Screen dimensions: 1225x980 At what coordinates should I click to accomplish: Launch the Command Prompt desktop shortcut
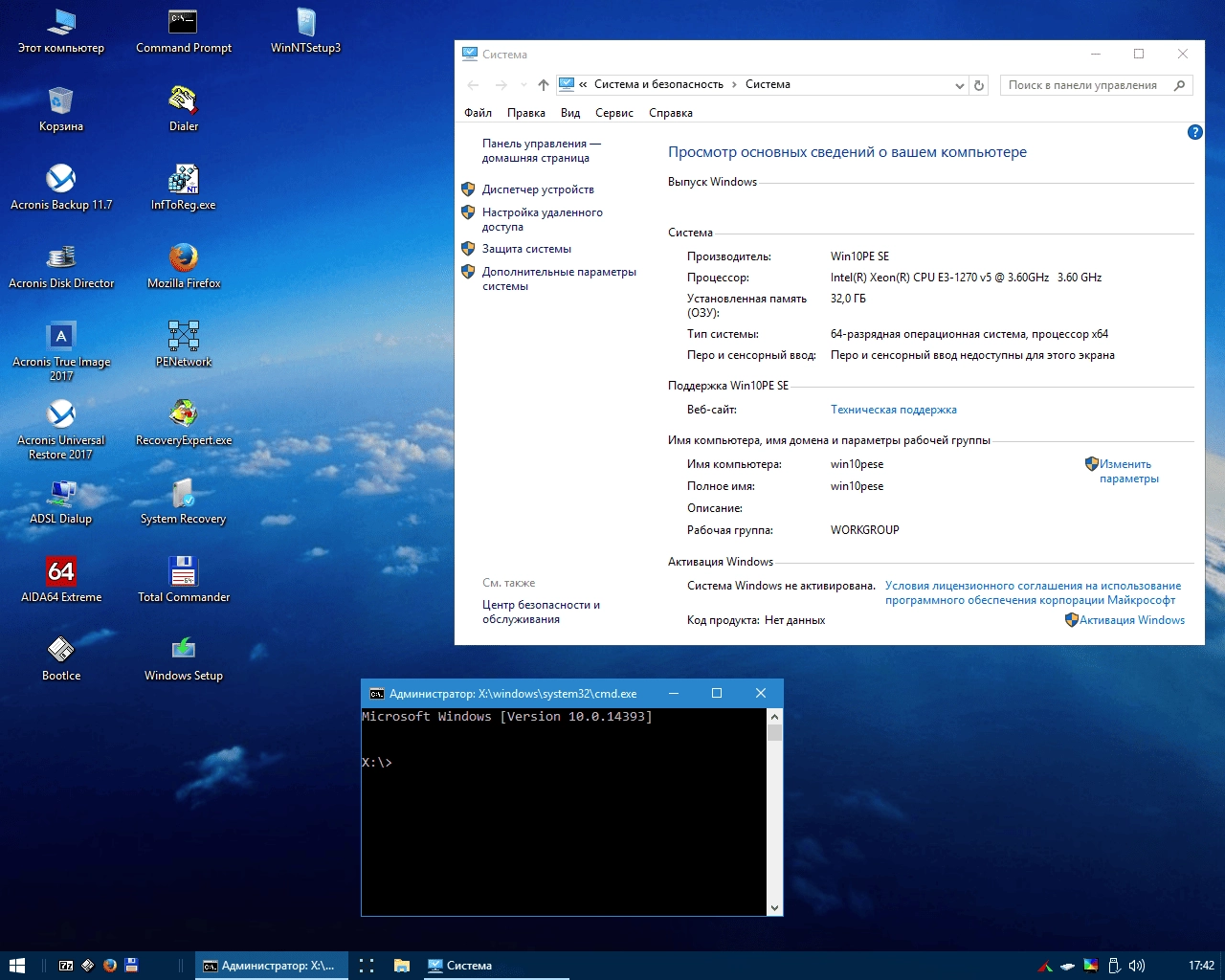(x=184, y=32)
